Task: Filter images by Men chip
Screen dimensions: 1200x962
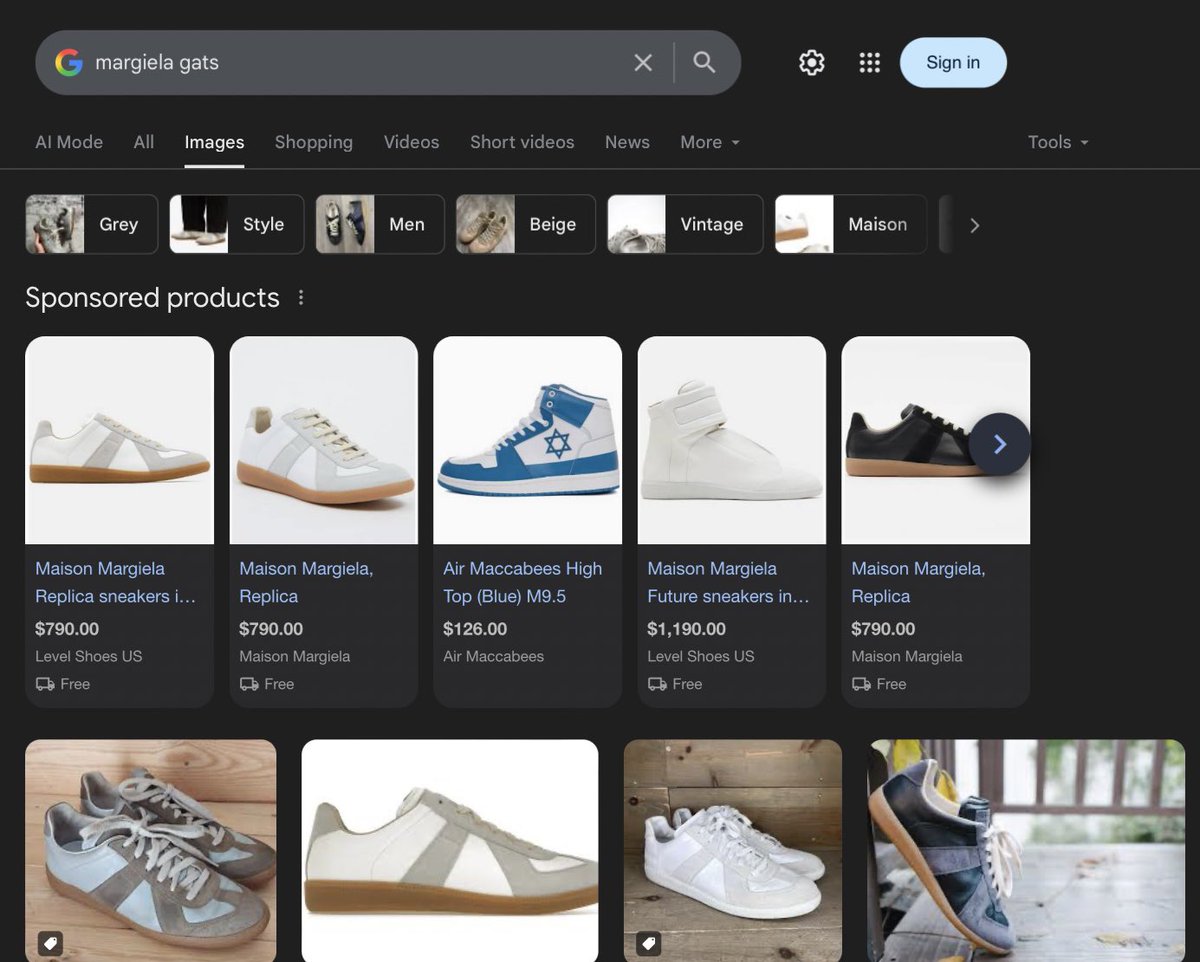Action: pyautogui.click(x=380, y=224)
